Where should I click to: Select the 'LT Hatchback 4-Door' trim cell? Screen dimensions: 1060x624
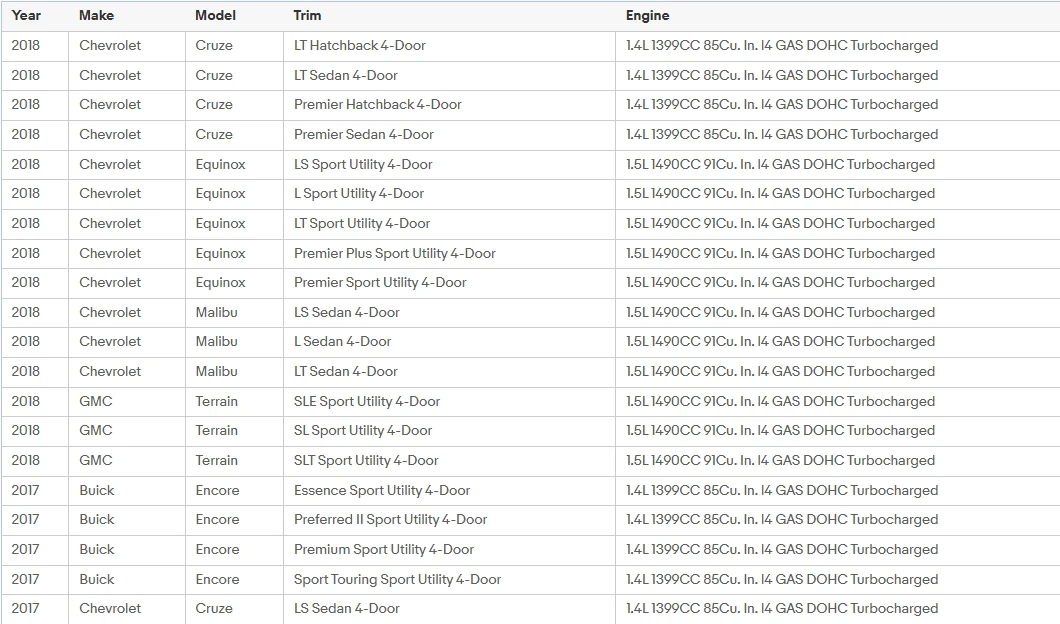(360, 45)
